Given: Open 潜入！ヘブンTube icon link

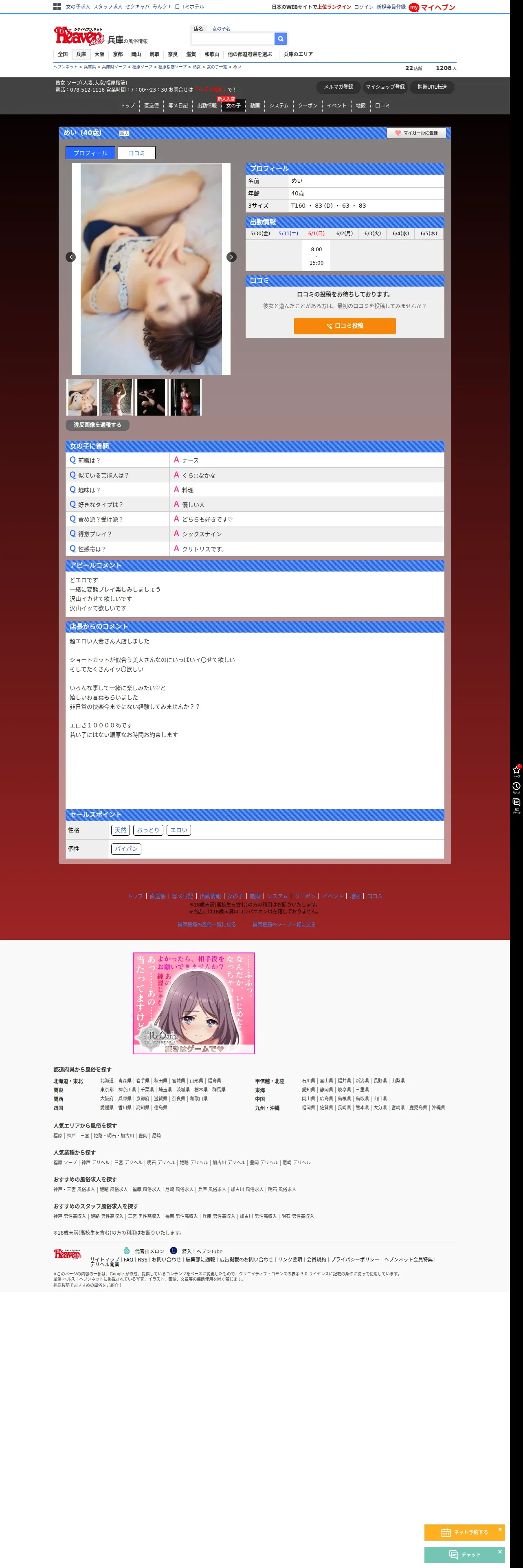Looking at the screenshot, I should 174,1251.
